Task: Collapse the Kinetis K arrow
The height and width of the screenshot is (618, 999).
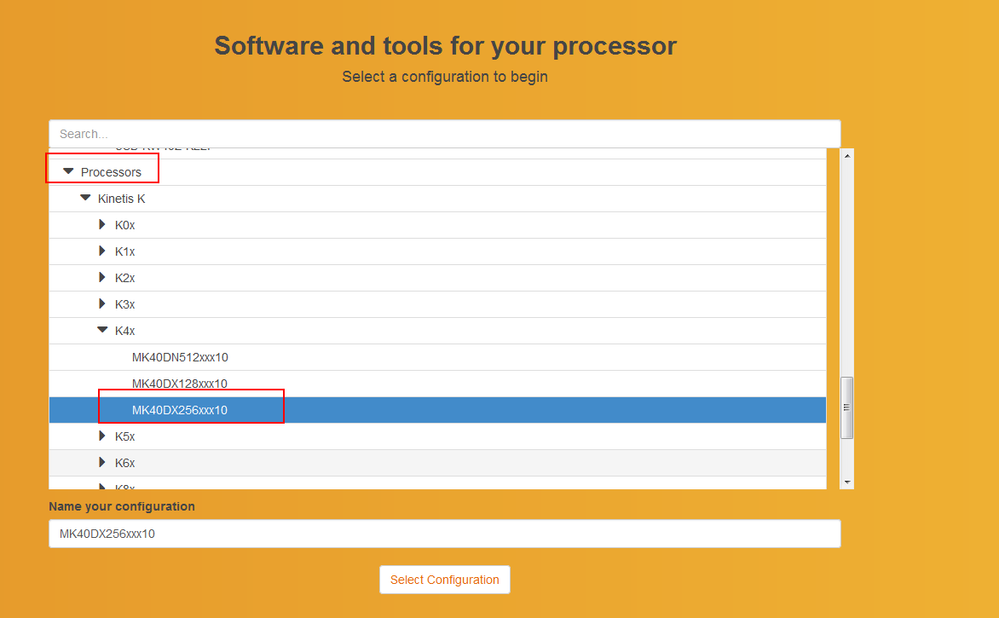Action: (x=85, y=198)
